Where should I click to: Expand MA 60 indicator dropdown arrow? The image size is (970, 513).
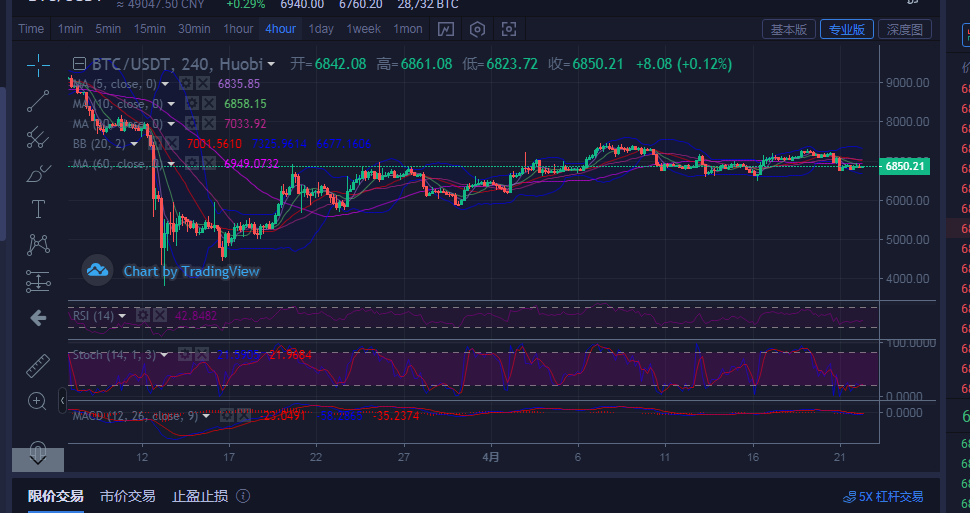tap(171, 164)
